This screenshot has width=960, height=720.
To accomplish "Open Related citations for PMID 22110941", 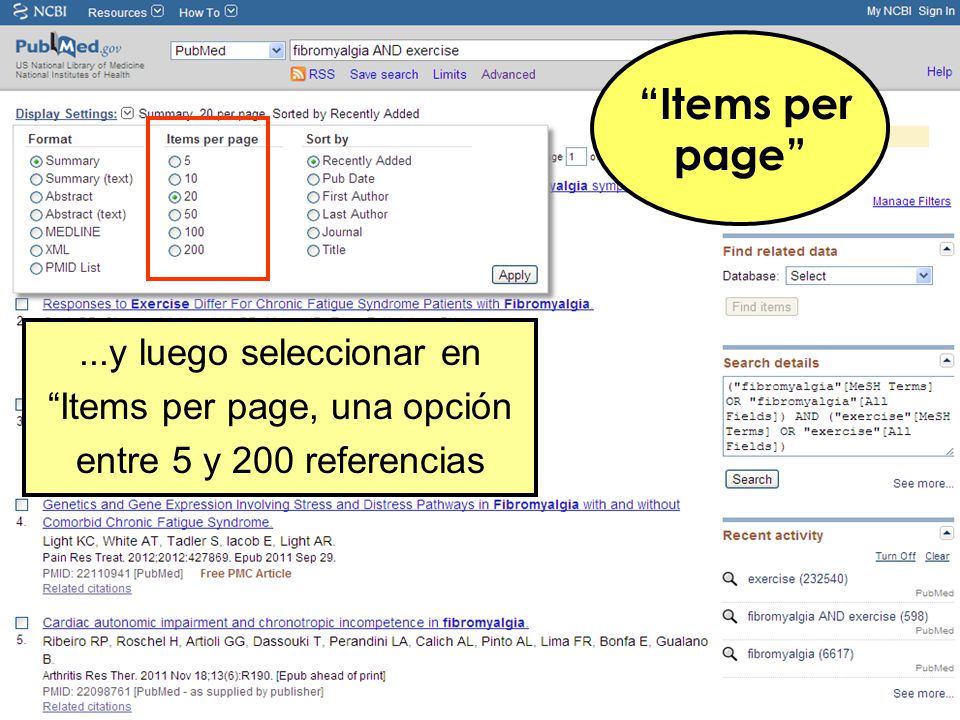I will 87,588.
